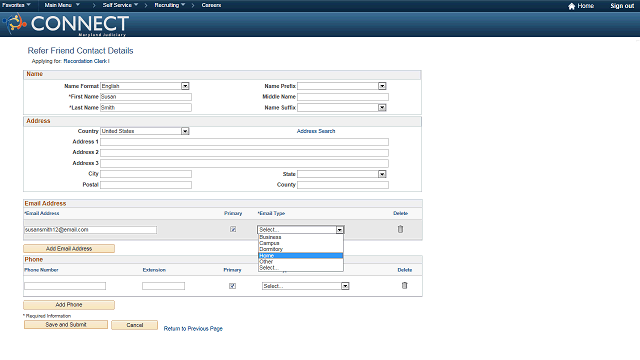Collapse the Email Type dropdown arrow
Image resolution: width=640 pixels, height=360 pixels.
pyautogui.click(x=340, y=230)
